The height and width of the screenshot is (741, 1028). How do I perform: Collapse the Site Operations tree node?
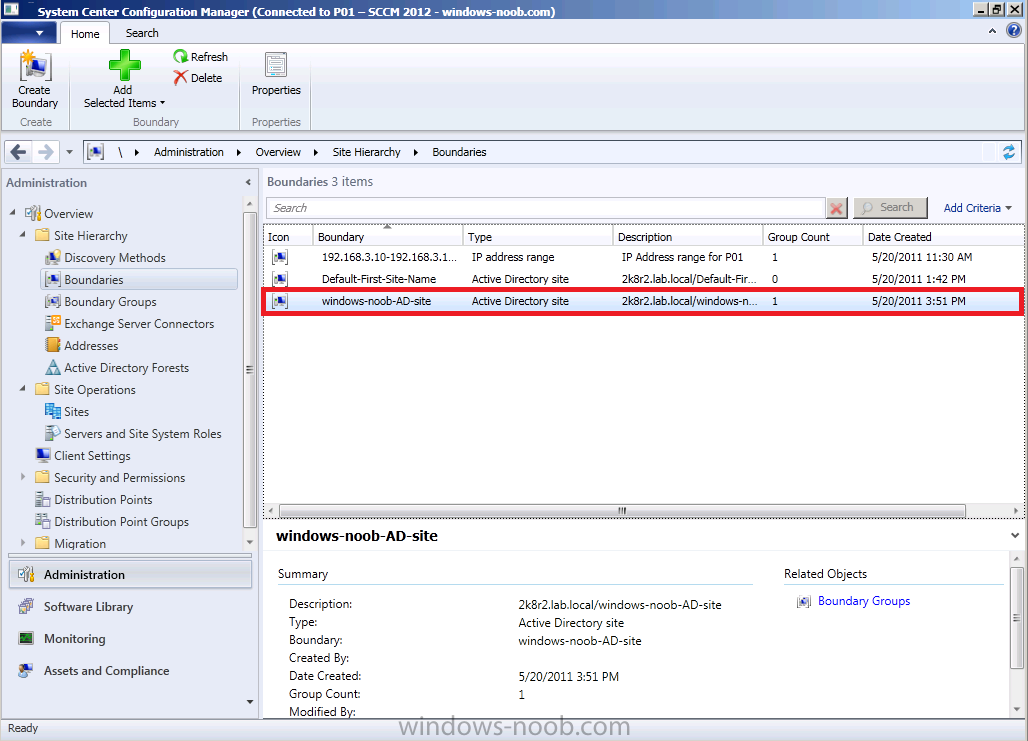23,388
